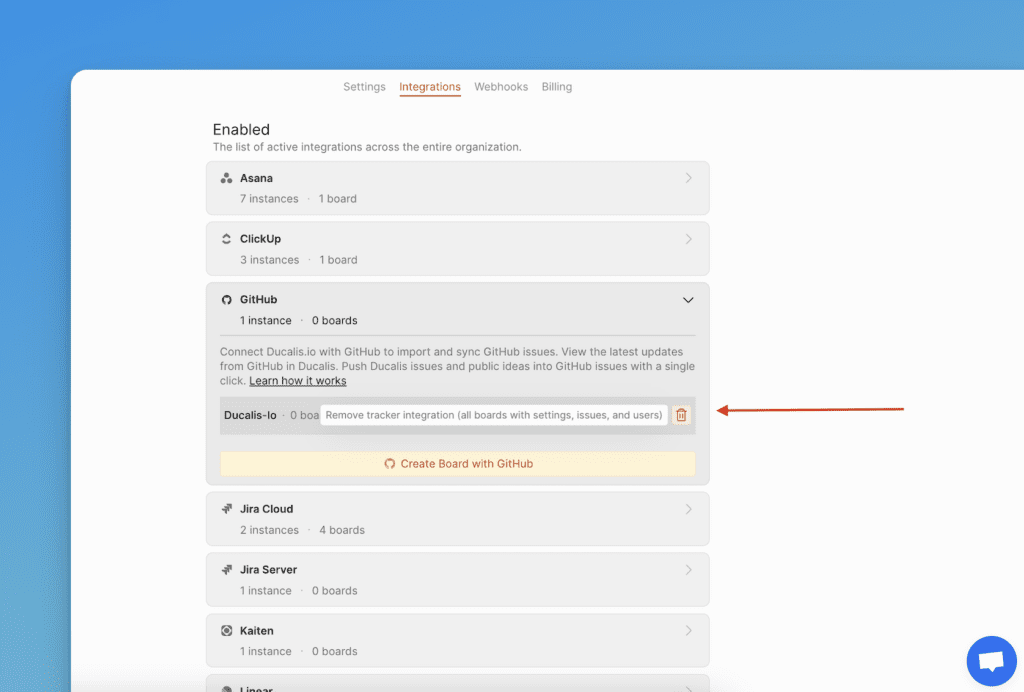
Task: Switch to the Settings tab
Action: tap(364, 87)
